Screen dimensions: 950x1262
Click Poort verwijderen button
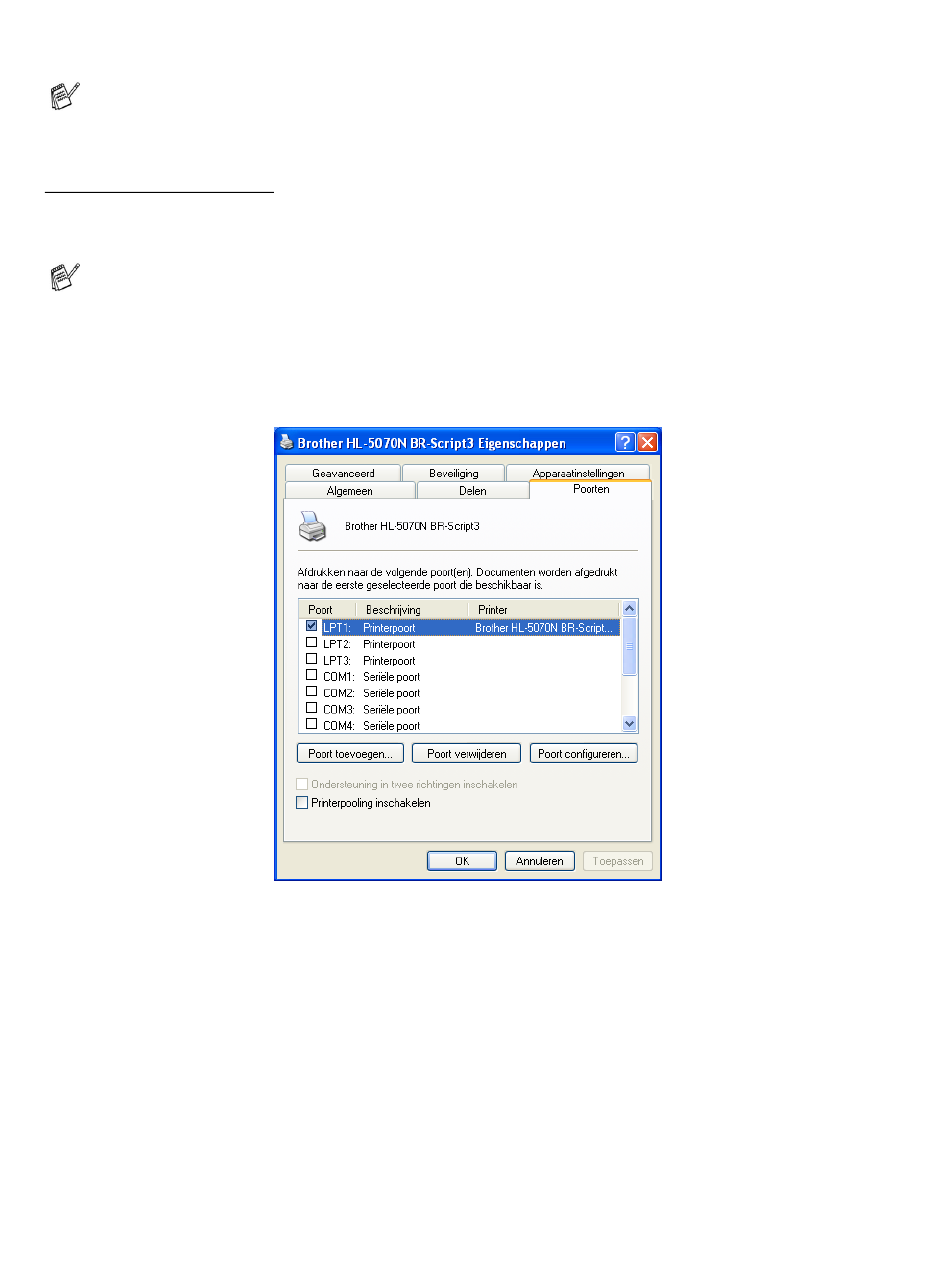click(466, 753)
